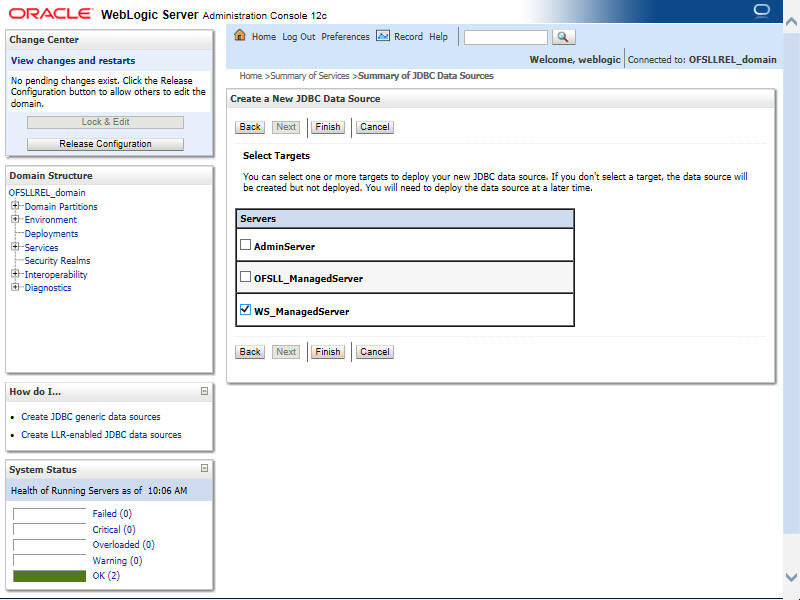
Task: Minimize the System Status panel
Action: click(x=204, y=468)
